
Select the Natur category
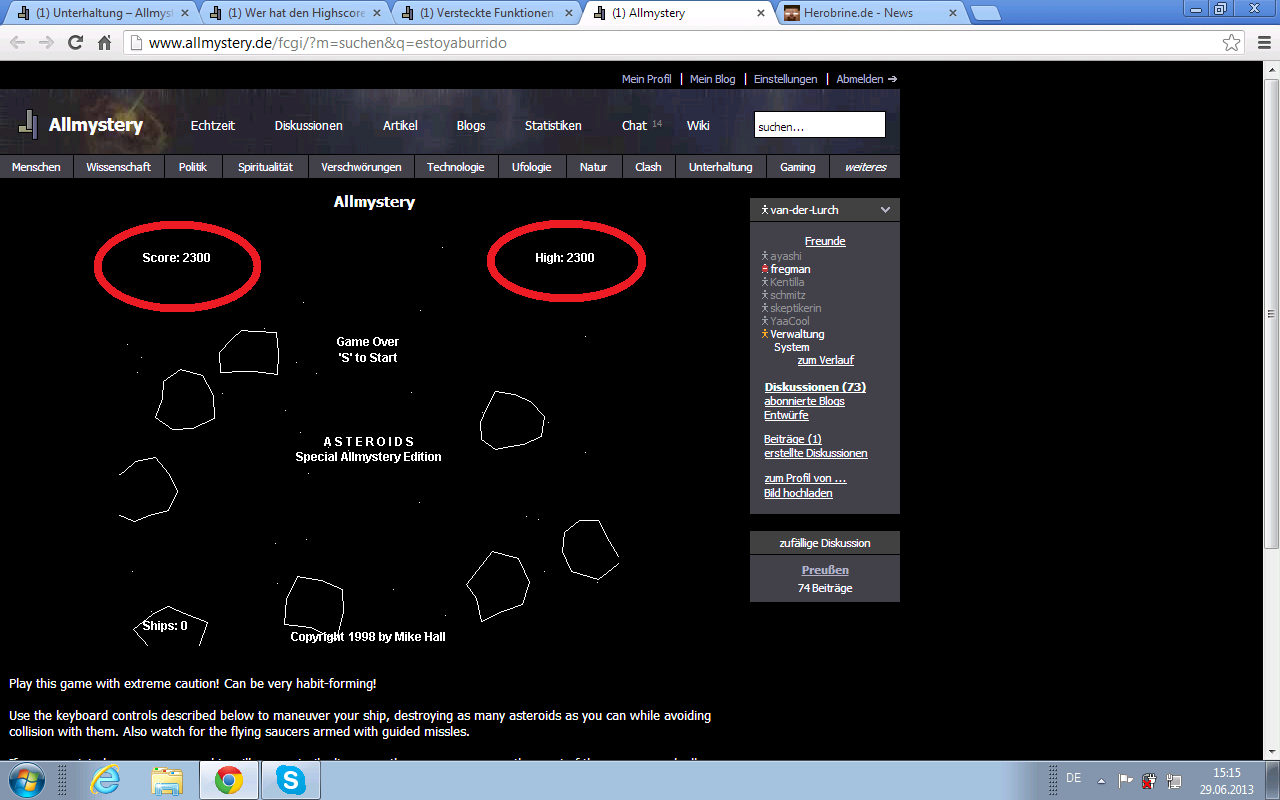coord(594,167)
